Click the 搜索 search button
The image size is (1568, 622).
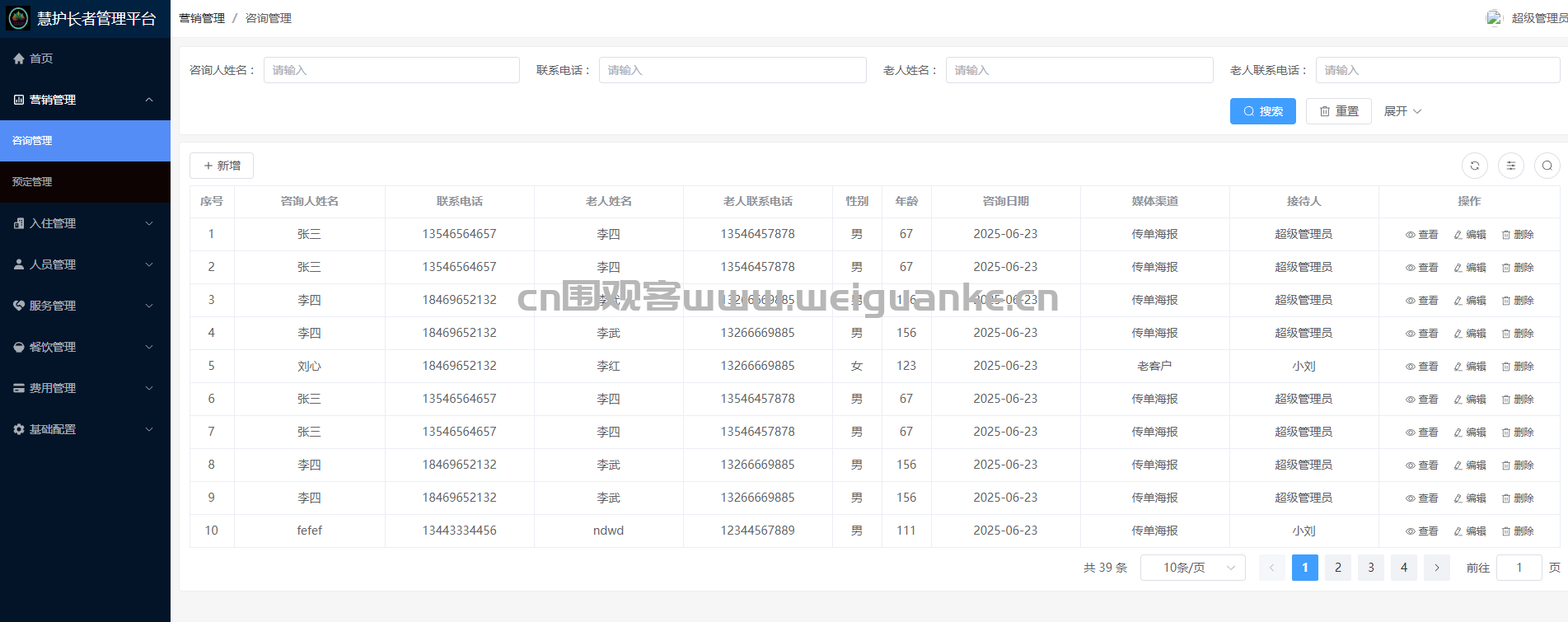(x=1263, y=111)
